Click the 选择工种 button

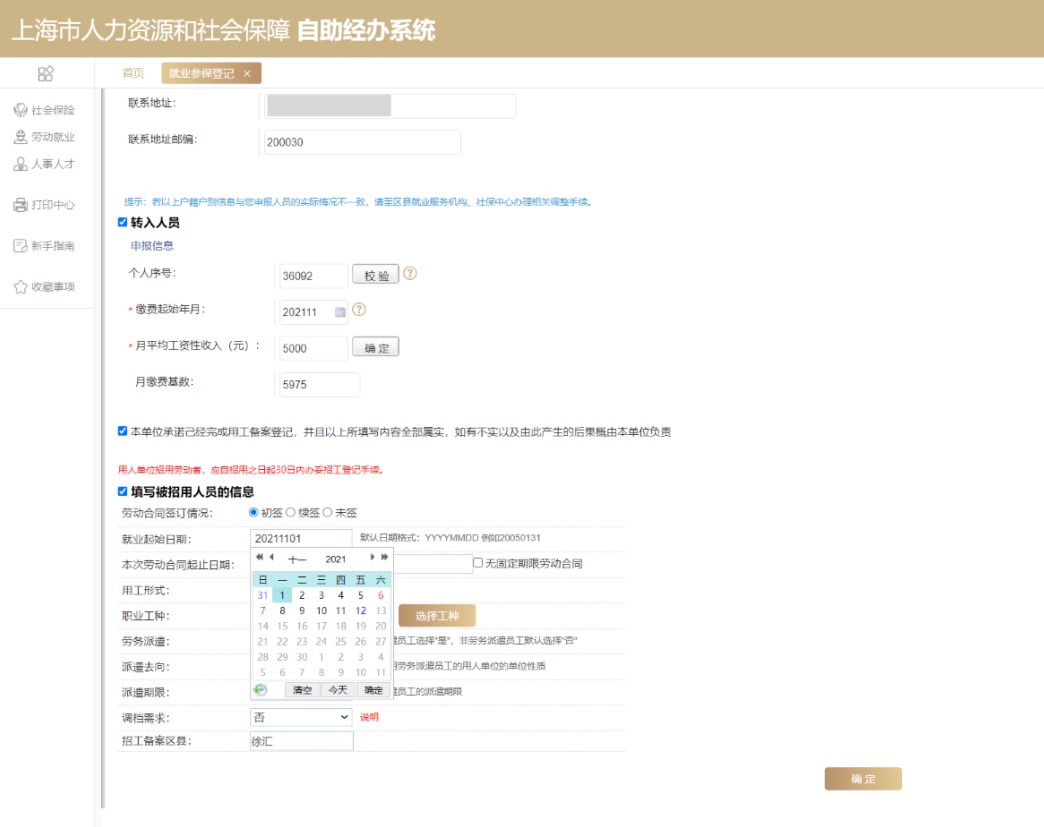tap(437, 616)
